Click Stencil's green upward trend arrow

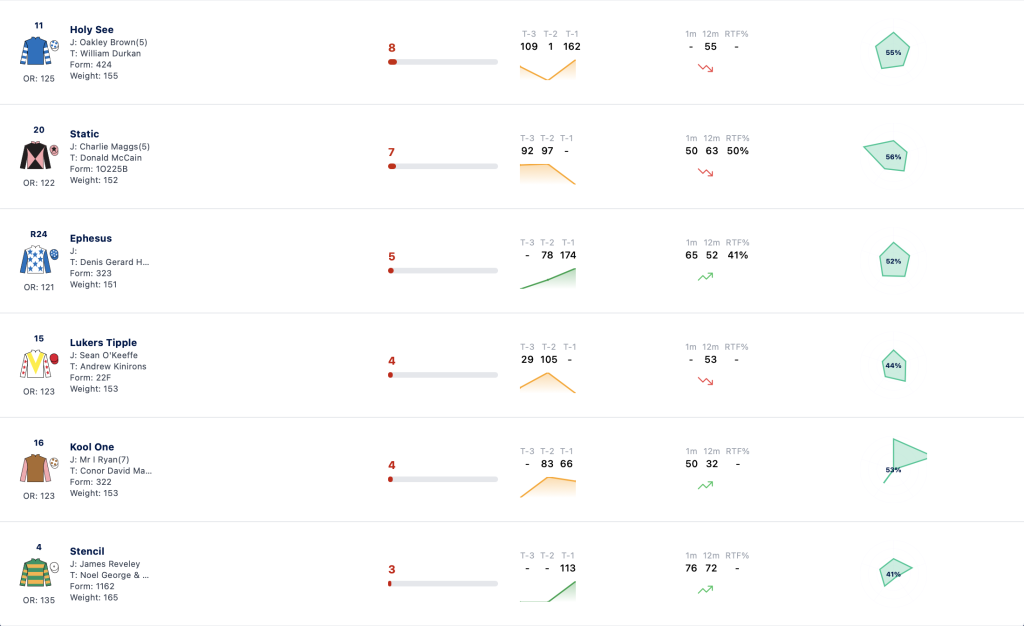point(705,589)
